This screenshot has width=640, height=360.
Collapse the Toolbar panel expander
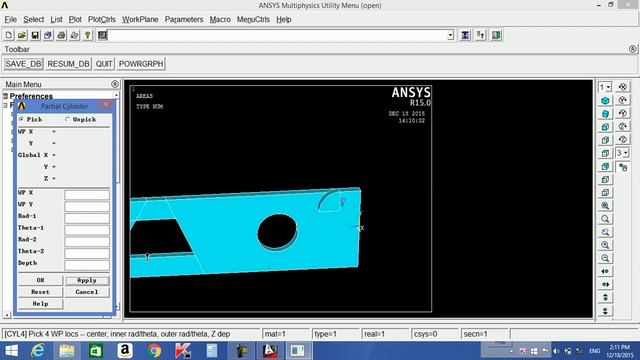[x=632, y=49]
